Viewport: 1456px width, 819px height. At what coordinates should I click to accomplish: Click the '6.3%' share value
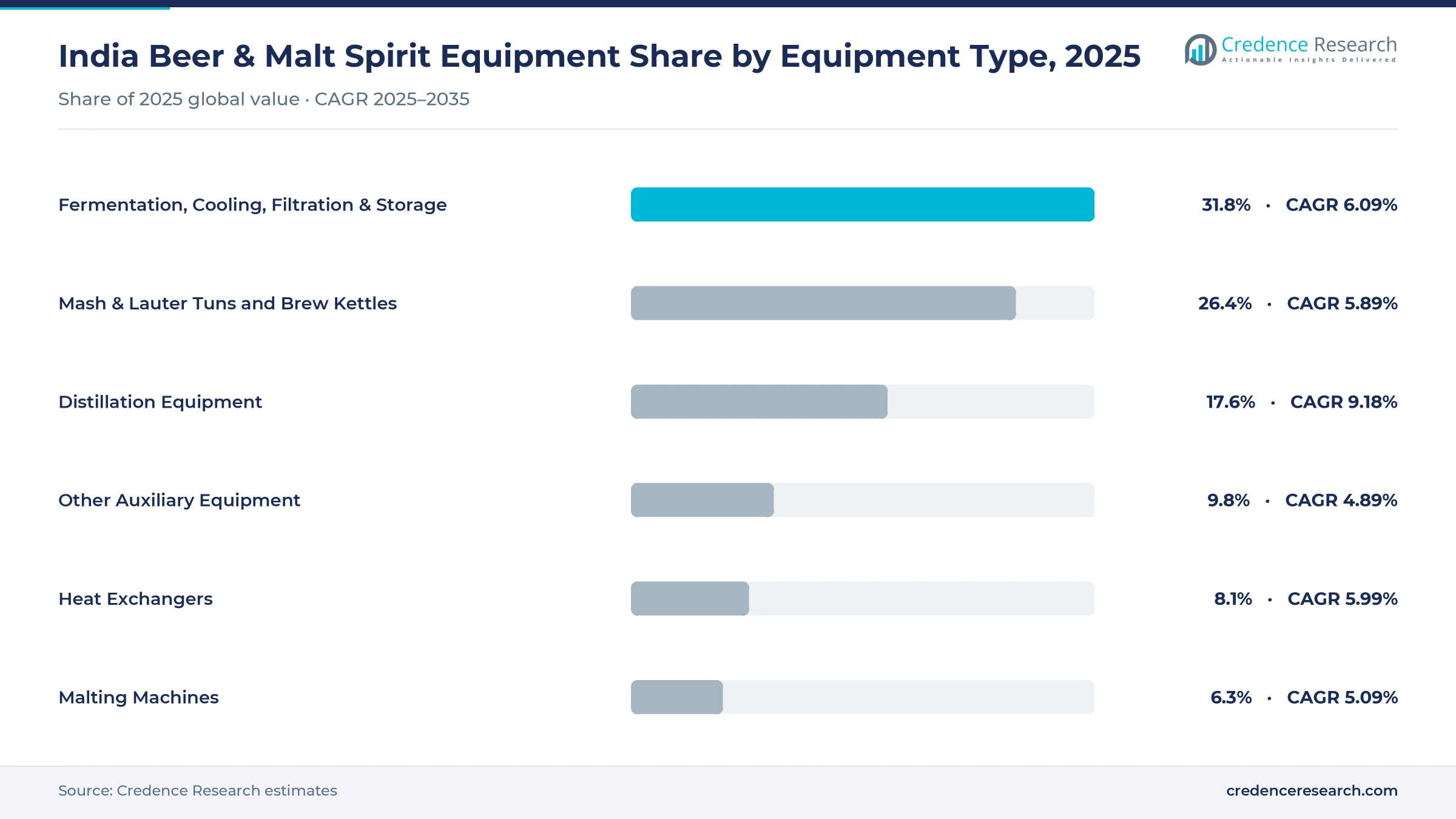(1231, 697)
